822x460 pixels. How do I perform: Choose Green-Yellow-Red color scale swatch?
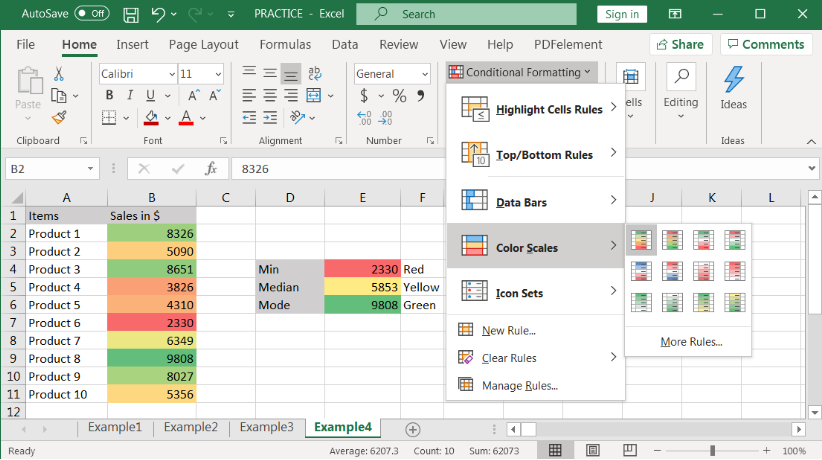[641, 240]
